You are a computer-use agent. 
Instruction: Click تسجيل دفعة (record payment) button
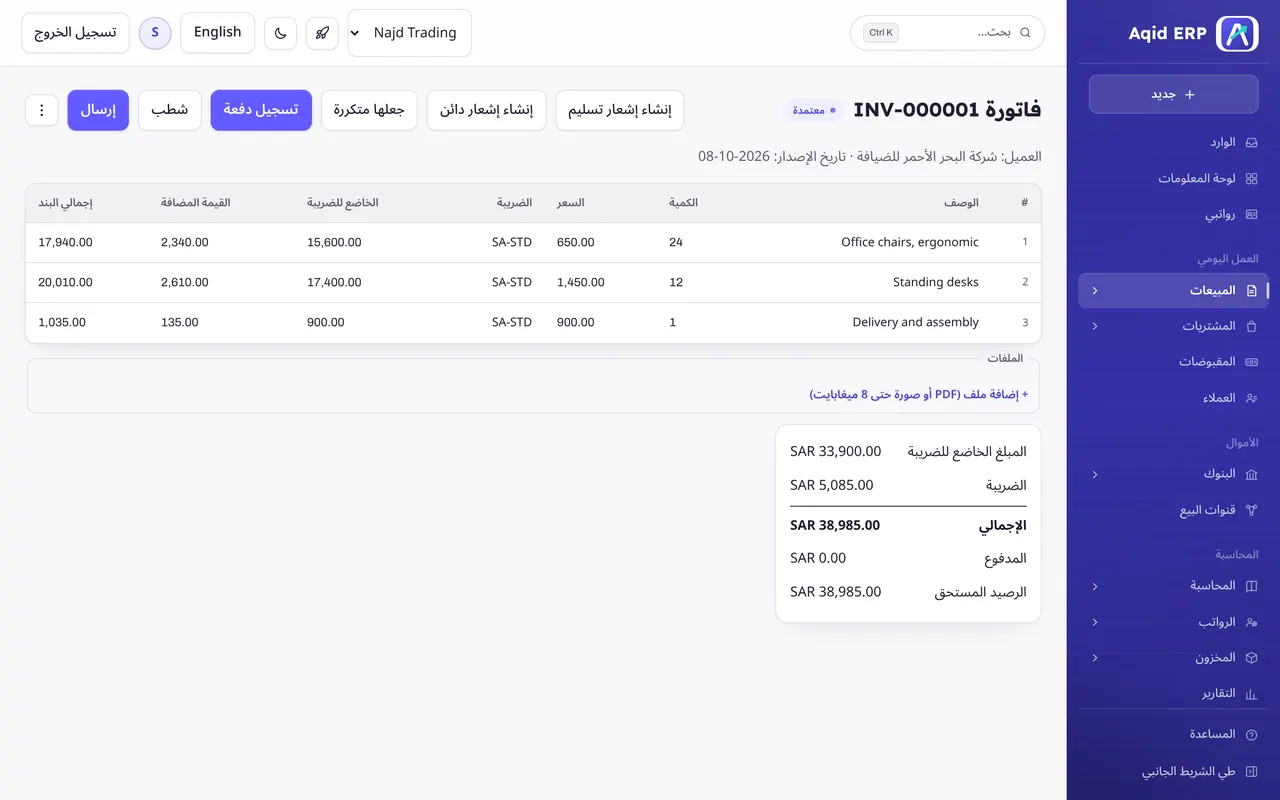261,110
